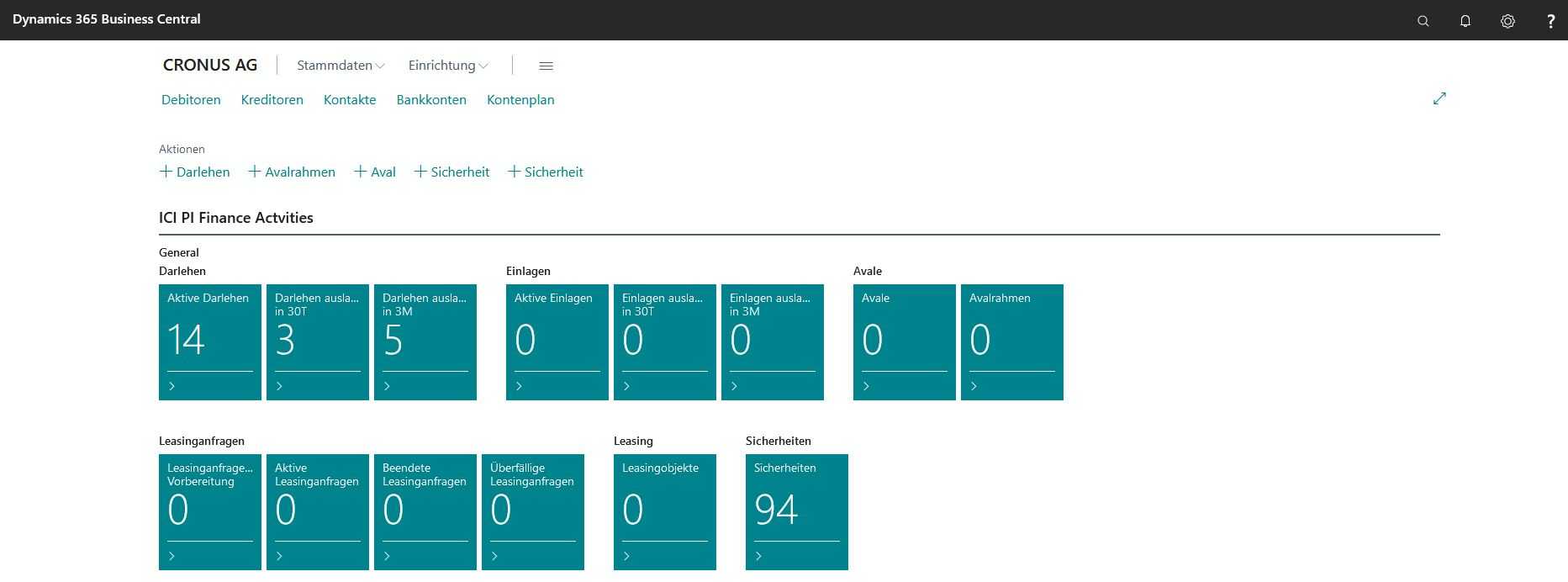
Task: Open the hamburger menu next to Einrichtung
Action: pyautogui.click(x=546, y=66)
